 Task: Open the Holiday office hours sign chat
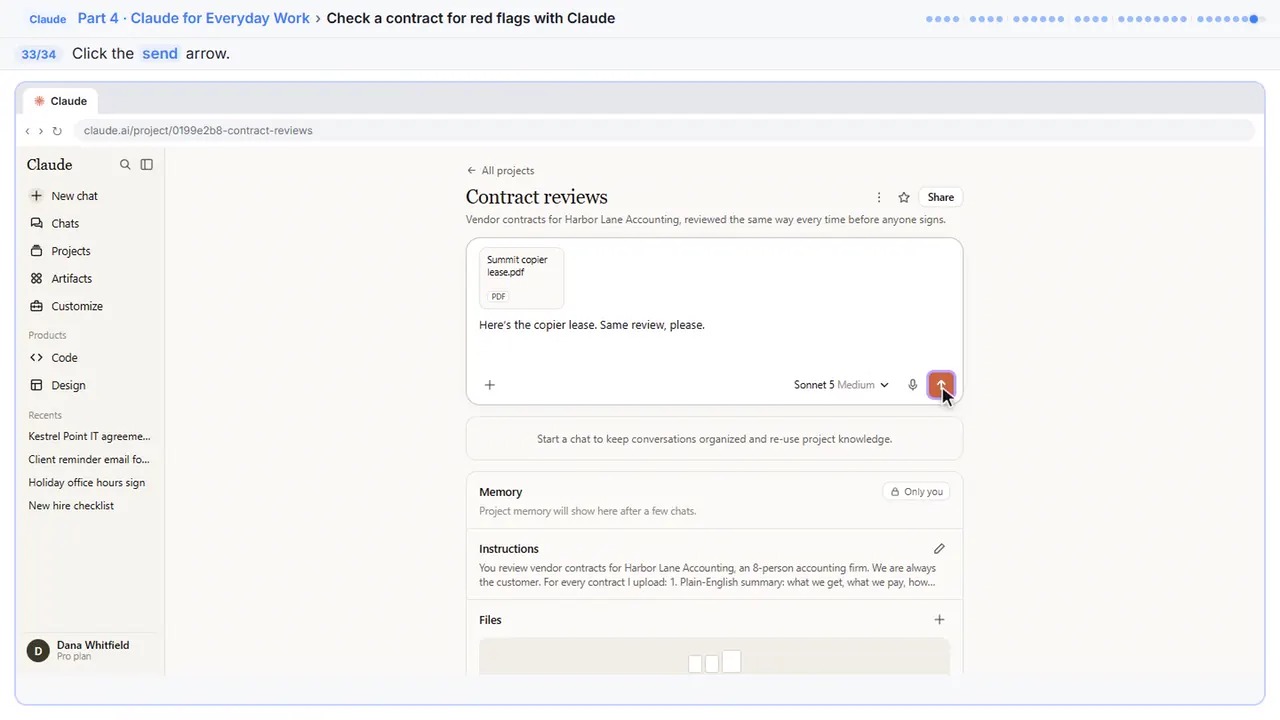click(x=87, y=482)
